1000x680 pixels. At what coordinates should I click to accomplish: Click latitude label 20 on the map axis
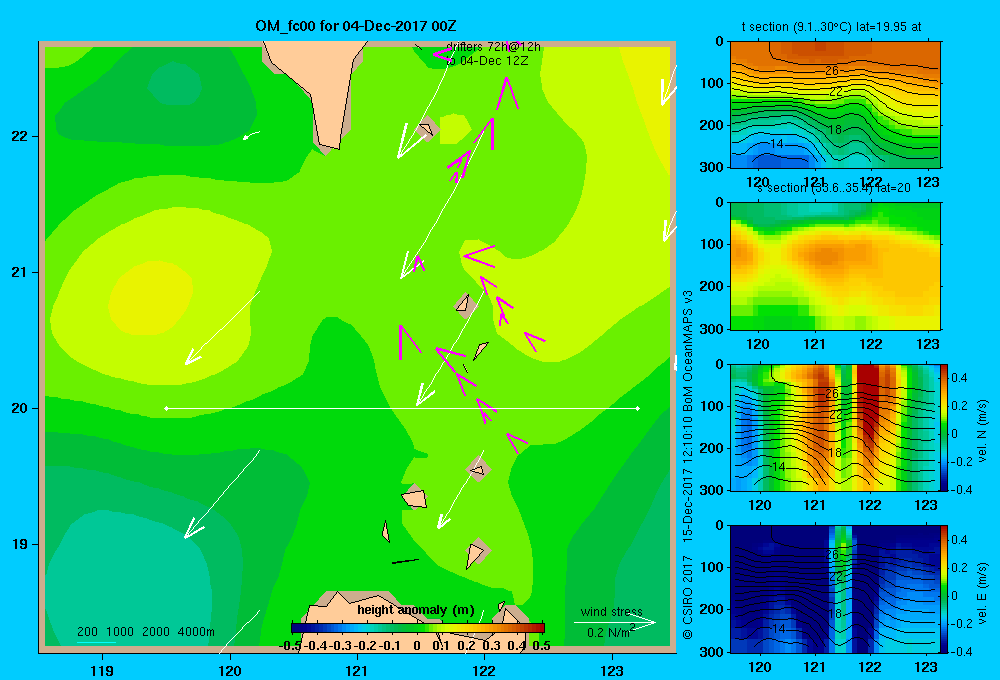coord(20,408)
